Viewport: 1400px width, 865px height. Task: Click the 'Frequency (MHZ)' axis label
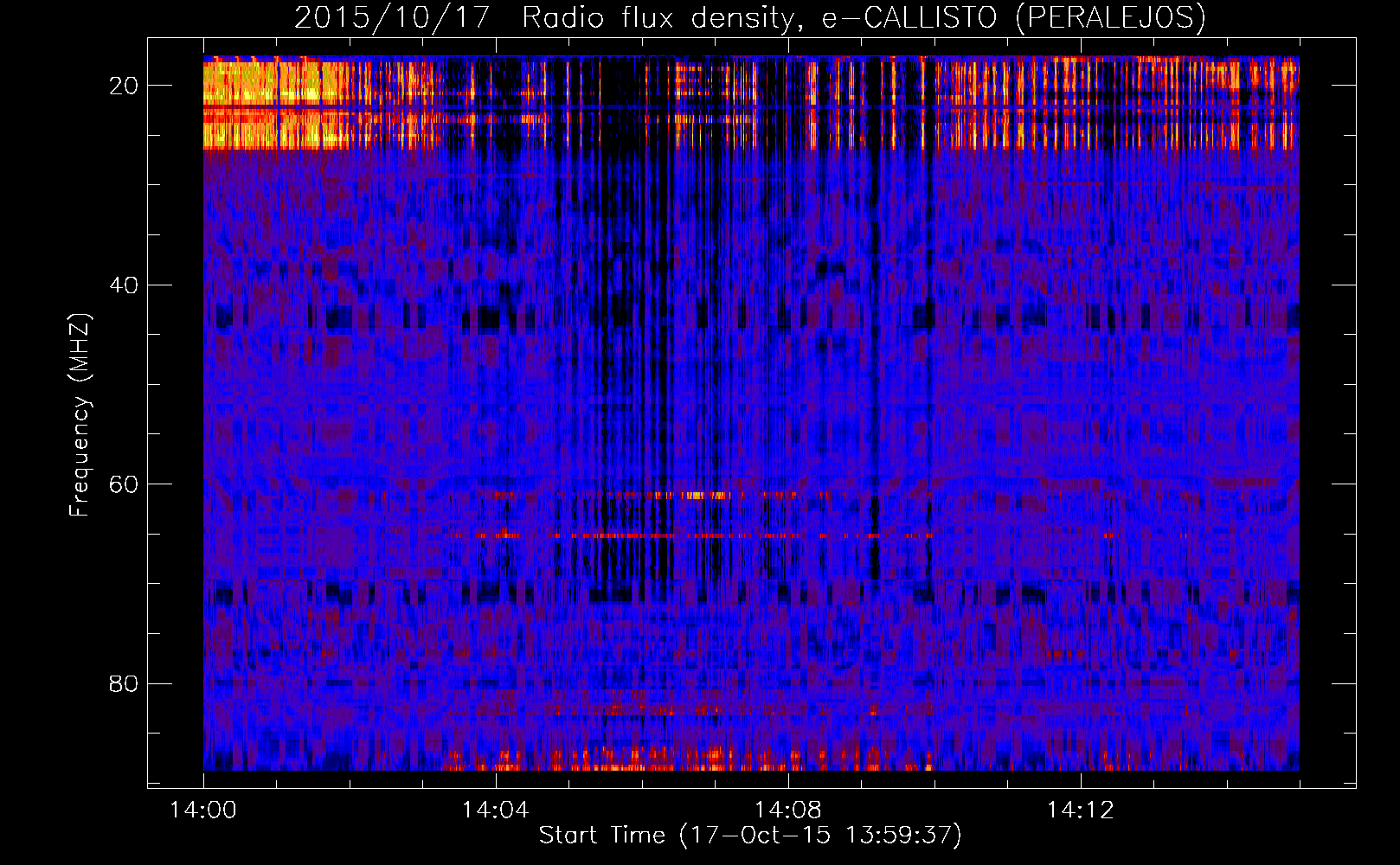pyautogui.click(x=80, y=415)
